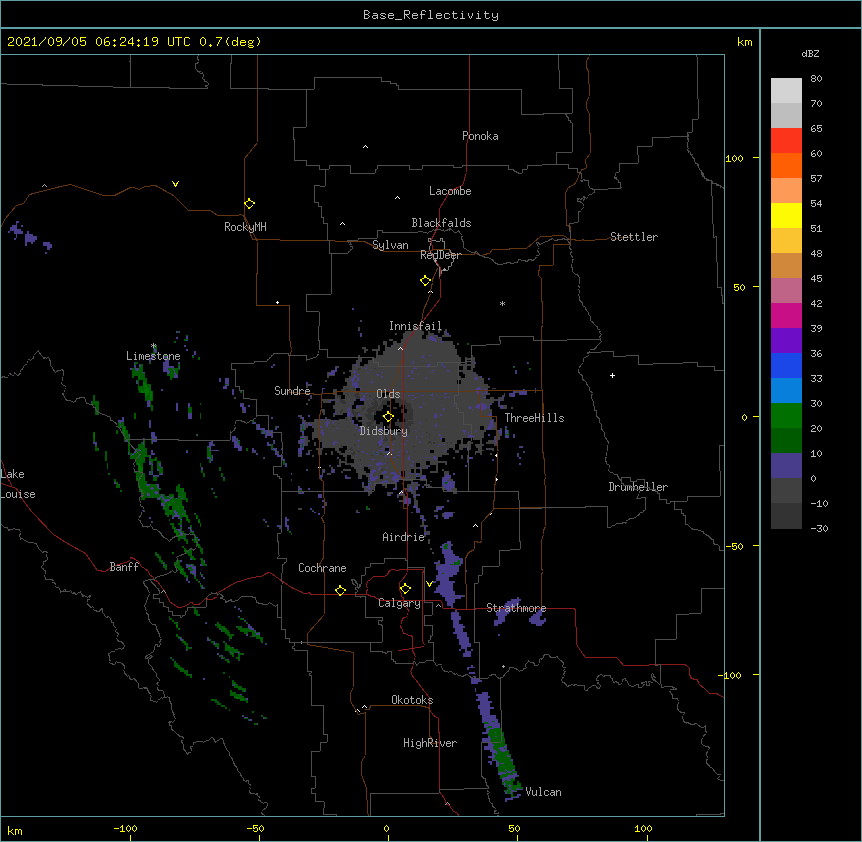The height and width of the screenshot is (842, 862).
Task: Select the bright green 20-30 dBZ swatch
Action: coord(786,416)
